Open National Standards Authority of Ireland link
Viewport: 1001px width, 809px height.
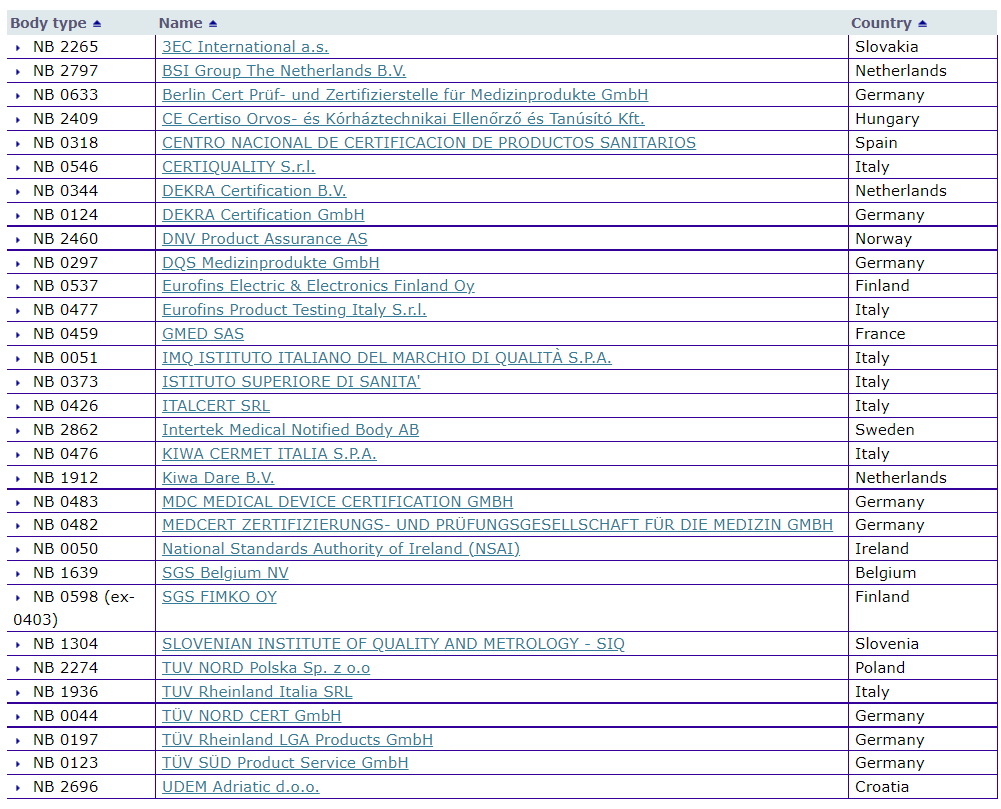(x=341, y=548)
